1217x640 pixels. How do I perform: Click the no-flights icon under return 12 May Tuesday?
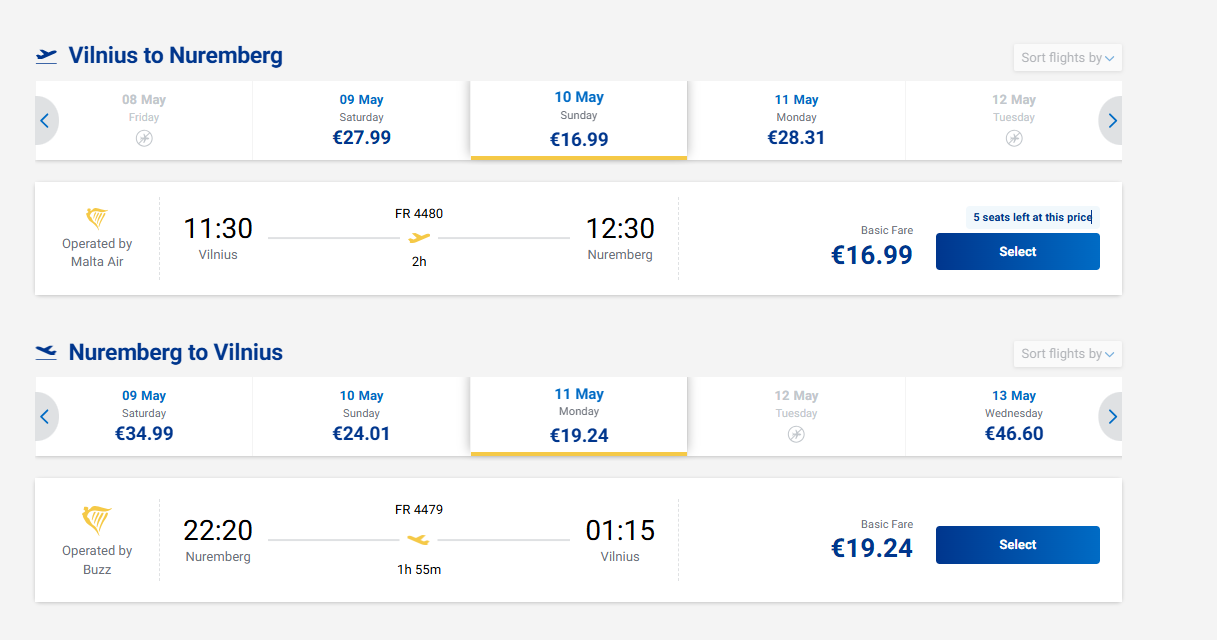796,434
